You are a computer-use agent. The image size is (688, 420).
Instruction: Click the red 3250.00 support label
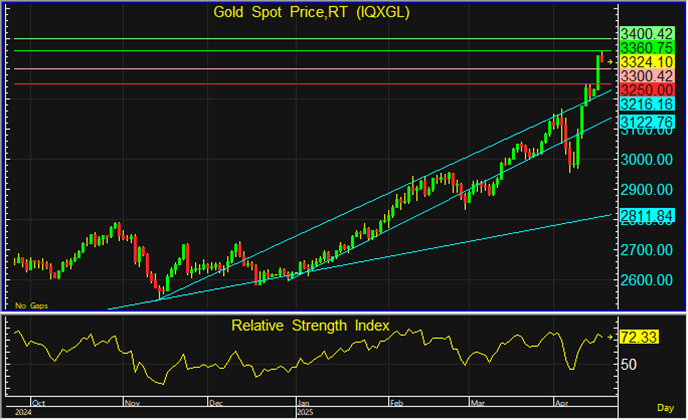pos(646,90)
